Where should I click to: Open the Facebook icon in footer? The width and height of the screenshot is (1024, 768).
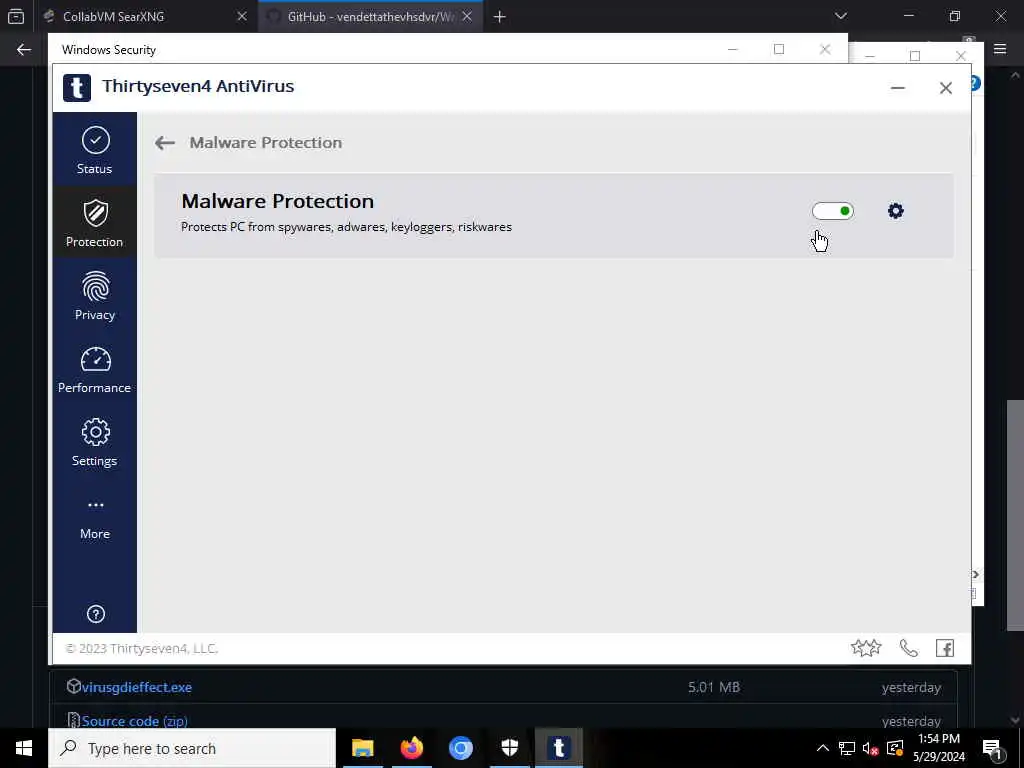click(x=944, y=648)
